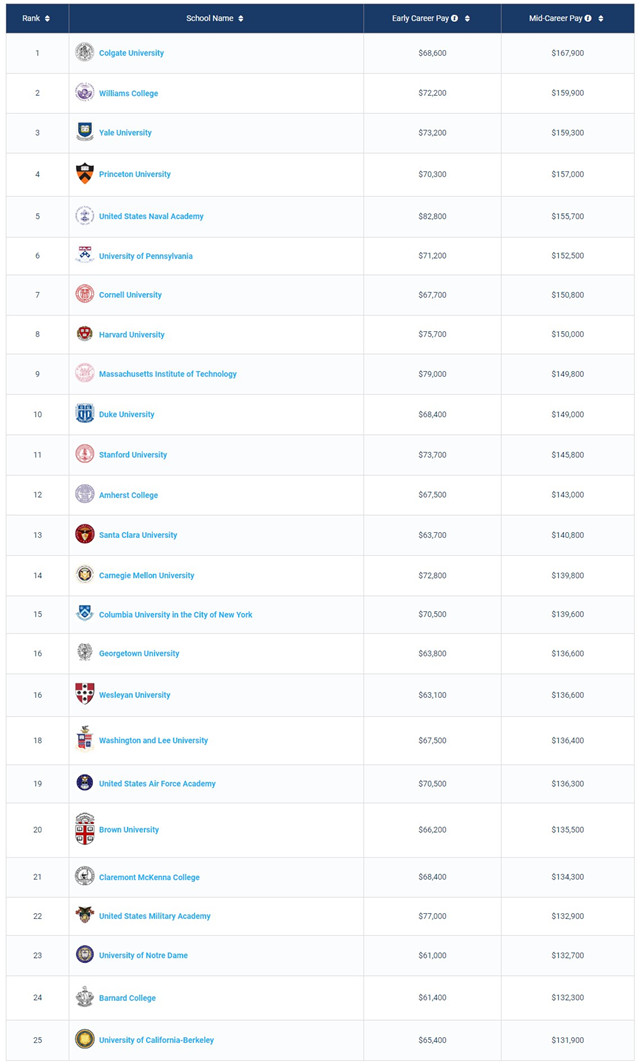This screenshot has width=640, height=1064.
Task: Click the Barnard College link
Action: [128, 998]
